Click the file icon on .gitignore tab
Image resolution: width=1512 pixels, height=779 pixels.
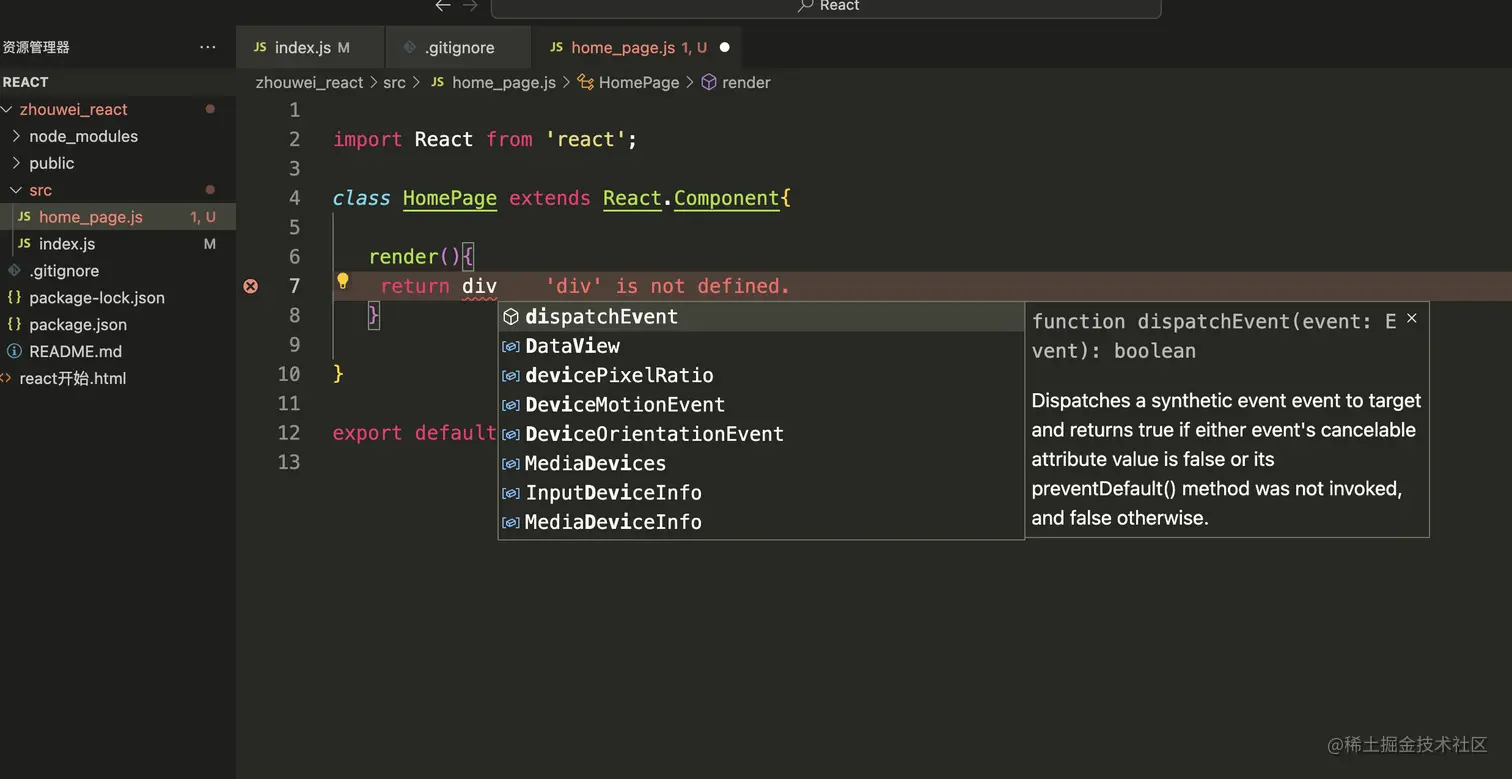tap(409, 47)
